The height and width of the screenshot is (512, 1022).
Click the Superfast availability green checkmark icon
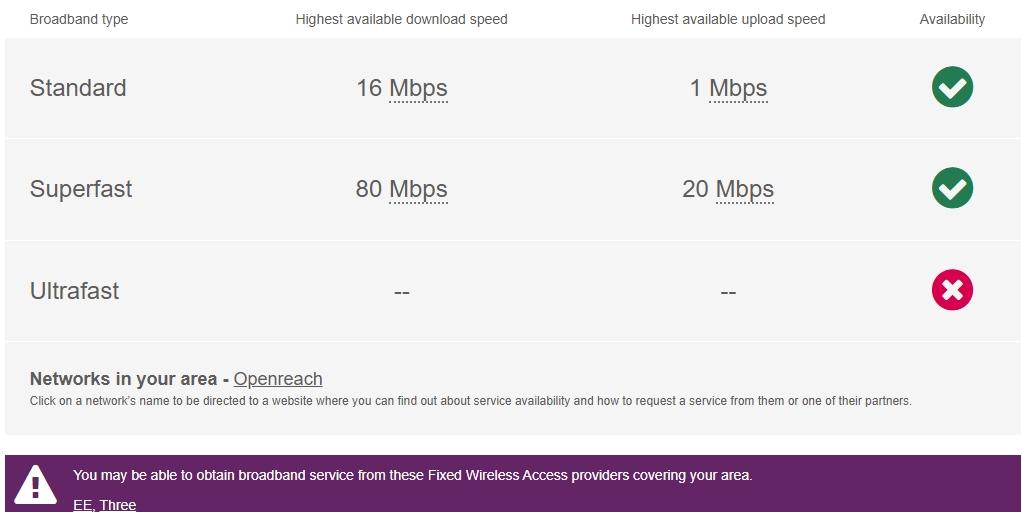coord(952,188)
